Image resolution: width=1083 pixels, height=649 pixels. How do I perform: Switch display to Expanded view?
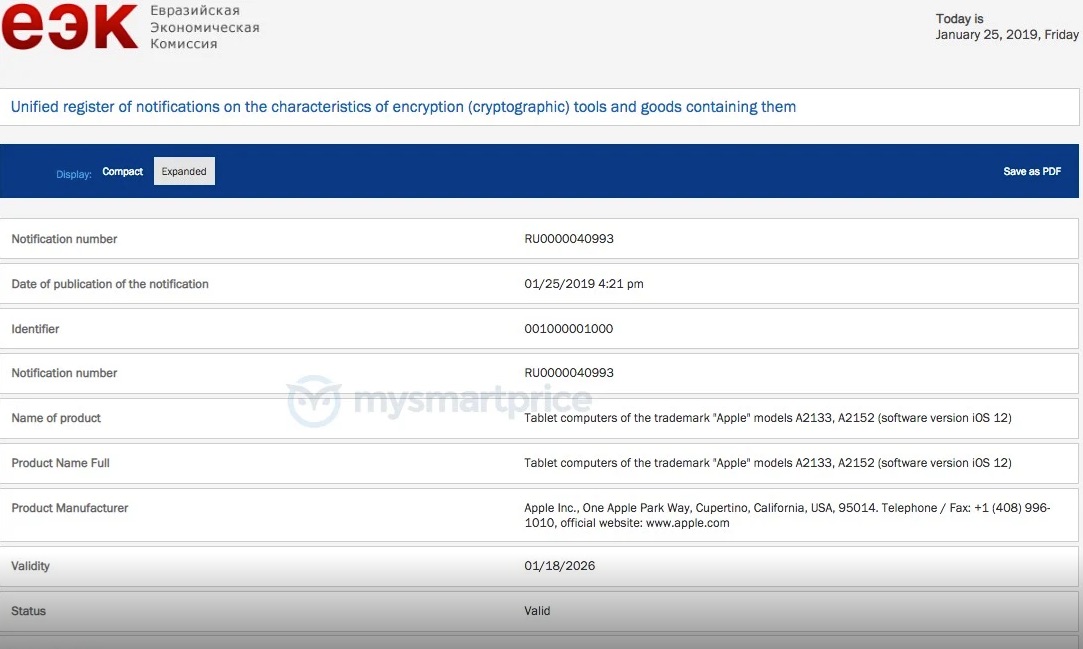[184, 172]
